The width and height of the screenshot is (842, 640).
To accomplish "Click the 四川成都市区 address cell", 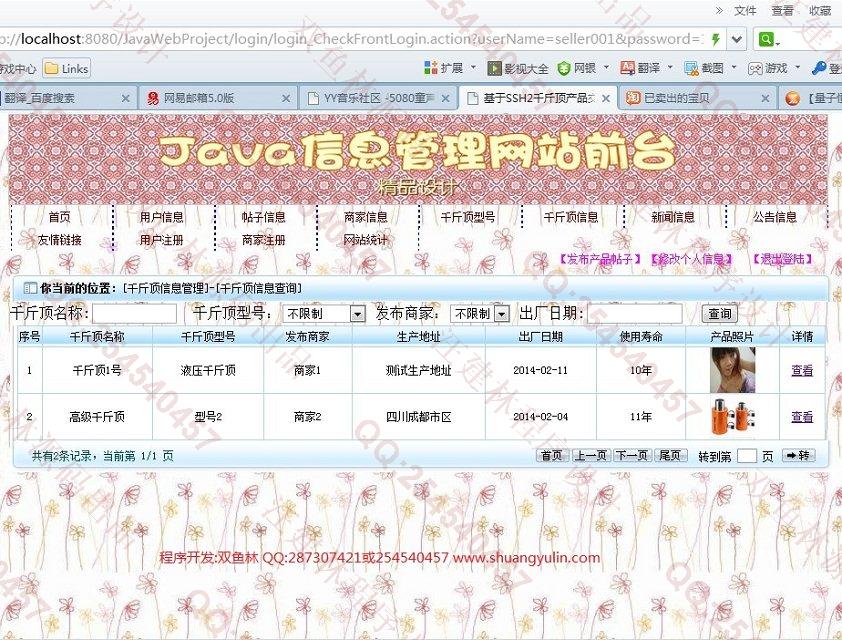I will (x=419, y=417).
